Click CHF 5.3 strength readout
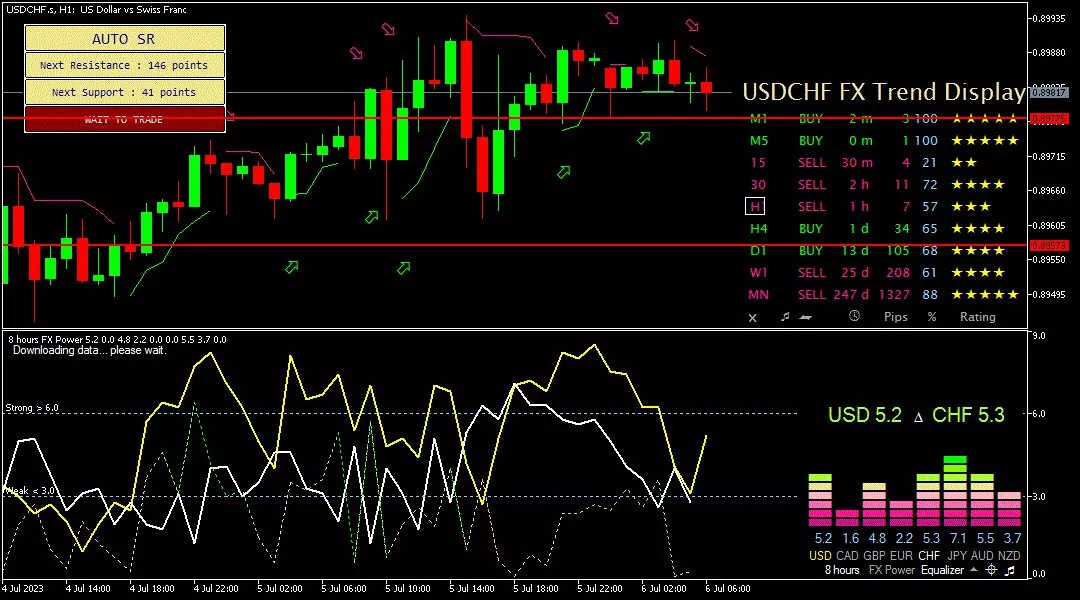Viewport: 1080px width, 600px height. pos(968,415)
